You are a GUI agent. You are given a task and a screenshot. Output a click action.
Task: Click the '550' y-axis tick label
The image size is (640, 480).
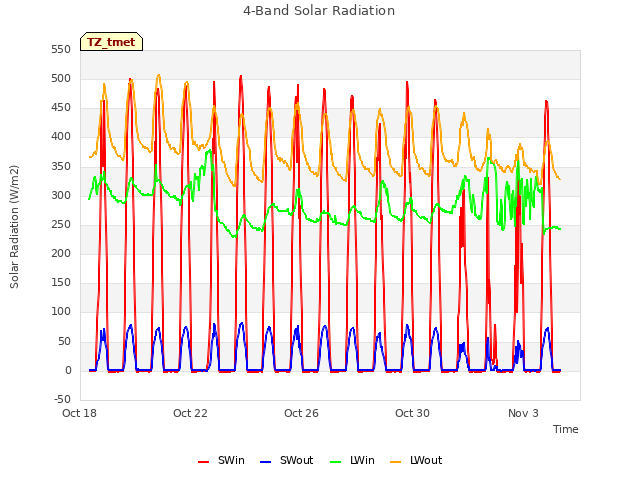click(x=61, y=49)
